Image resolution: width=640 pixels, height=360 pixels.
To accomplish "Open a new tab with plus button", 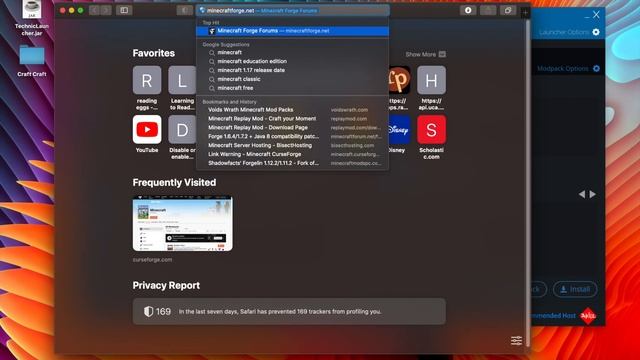I will click(525, 13).
